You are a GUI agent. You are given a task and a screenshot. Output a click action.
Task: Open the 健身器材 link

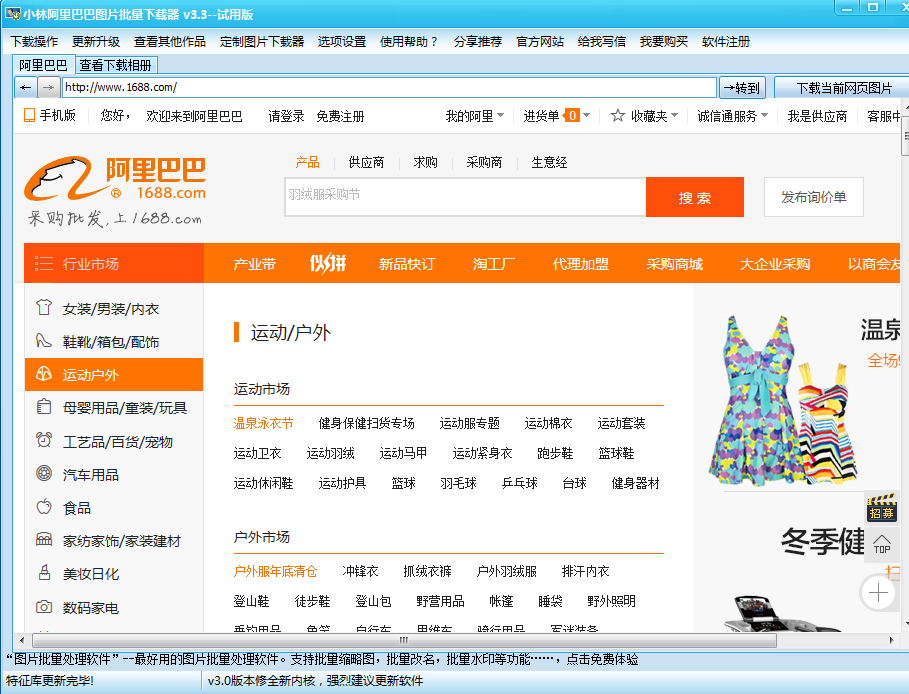click(635, 483)
